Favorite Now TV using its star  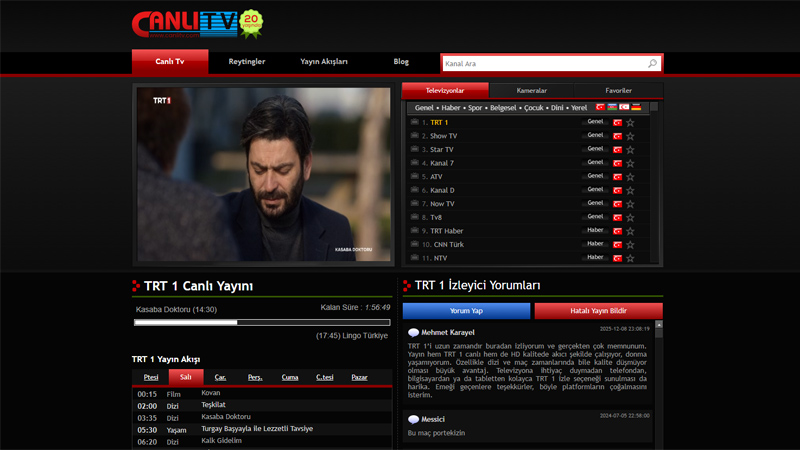tap(630, 204)
